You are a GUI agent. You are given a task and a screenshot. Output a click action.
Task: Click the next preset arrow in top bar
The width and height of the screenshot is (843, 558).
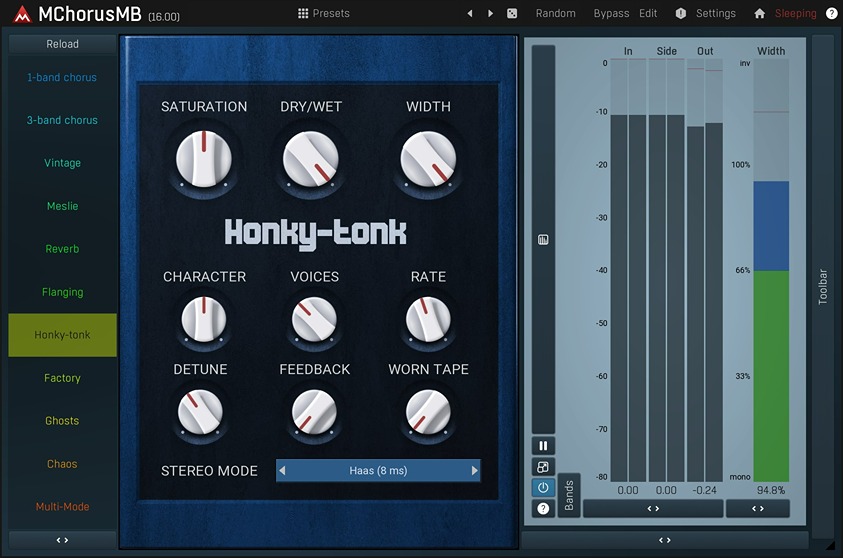(x=490, y=13)
